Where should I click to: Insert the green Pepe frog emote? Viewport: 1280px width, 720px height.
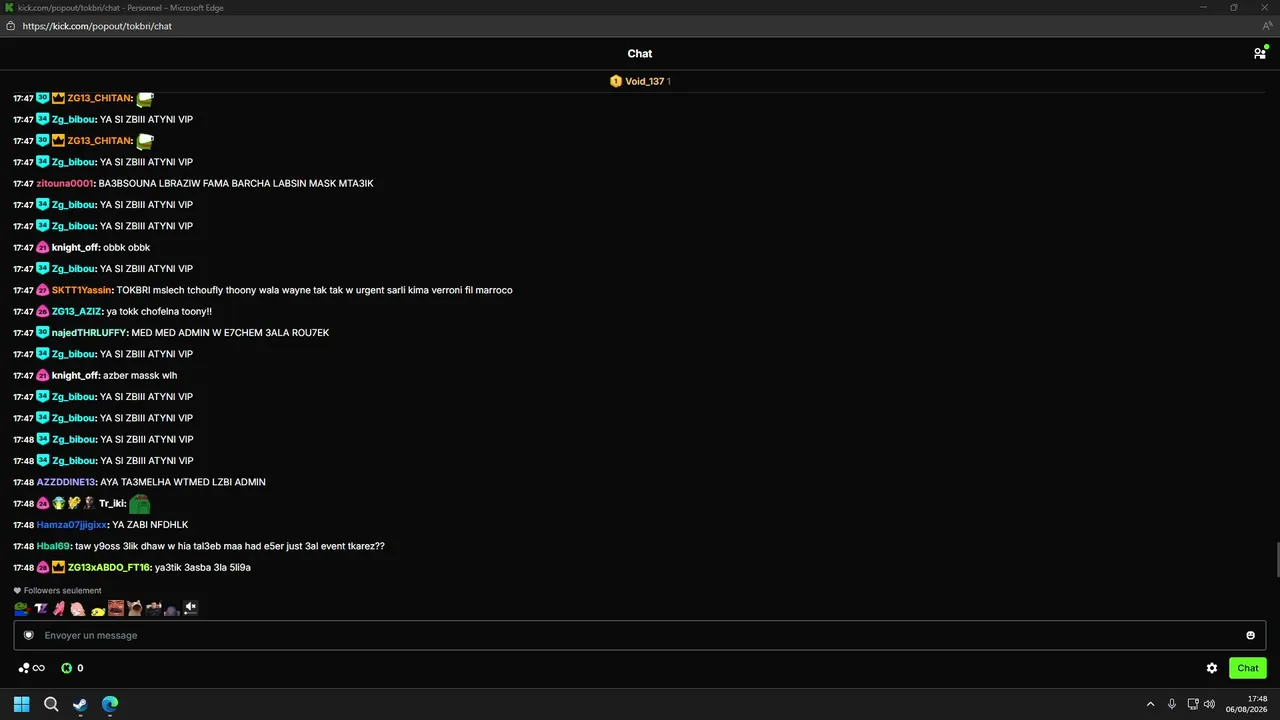21,608
